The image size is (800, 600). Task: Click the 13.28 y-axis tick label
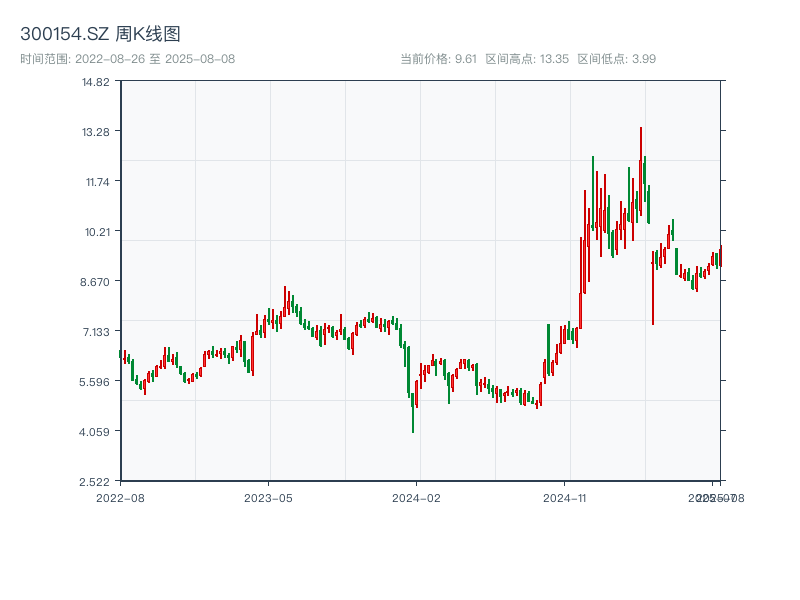pos(96,132)
